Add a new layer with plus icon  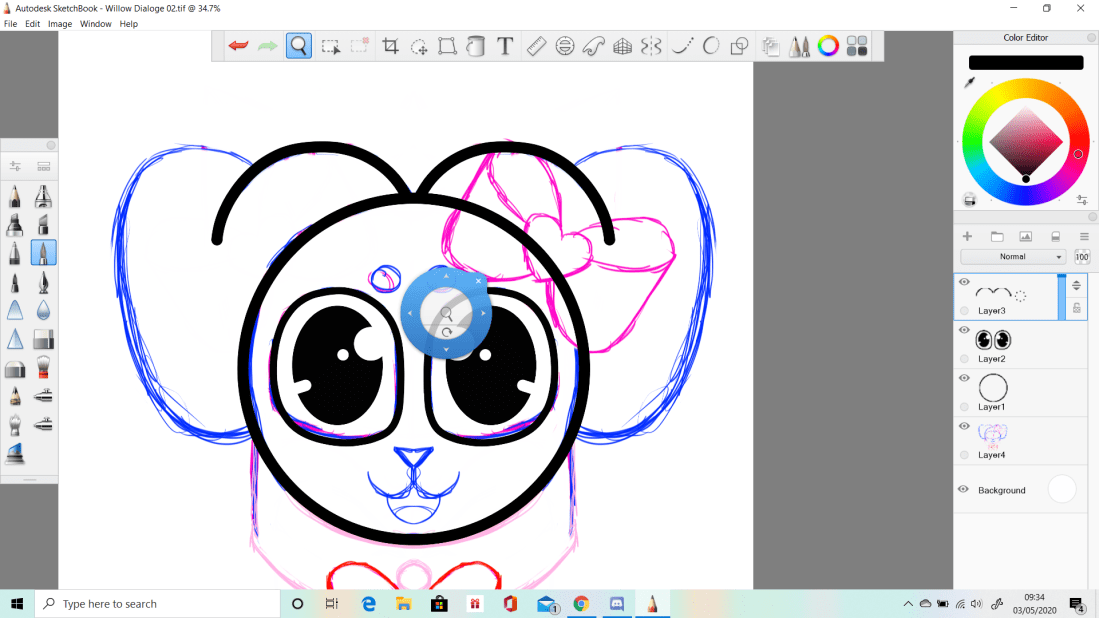pos(967,236)
